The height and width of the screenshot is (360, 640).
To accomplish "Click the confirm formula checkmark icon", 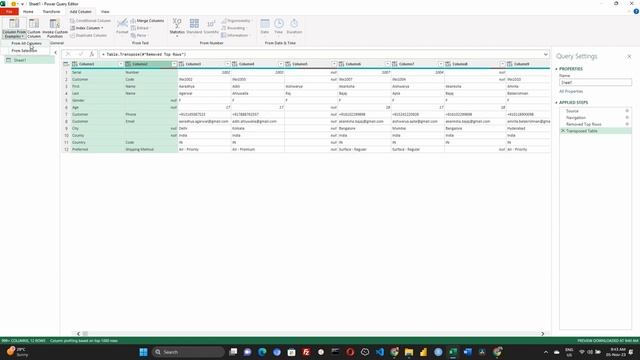I will tap(80, 54).
